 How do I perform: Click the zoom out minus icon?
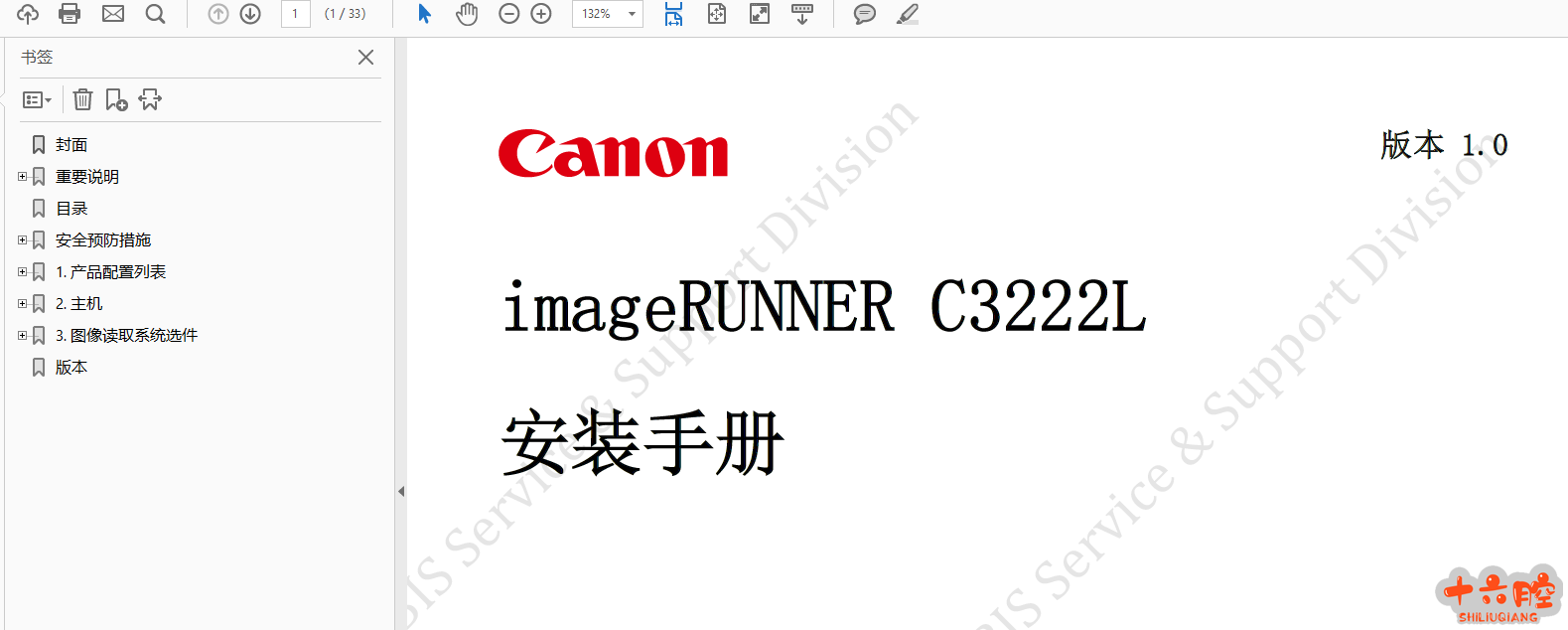(x=508, y=14)
